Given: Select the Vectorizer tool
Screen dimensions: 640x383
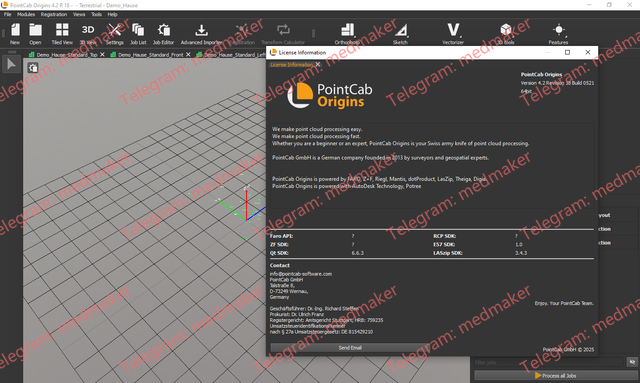Looking at the screenshot, I should tap(453, 33).
